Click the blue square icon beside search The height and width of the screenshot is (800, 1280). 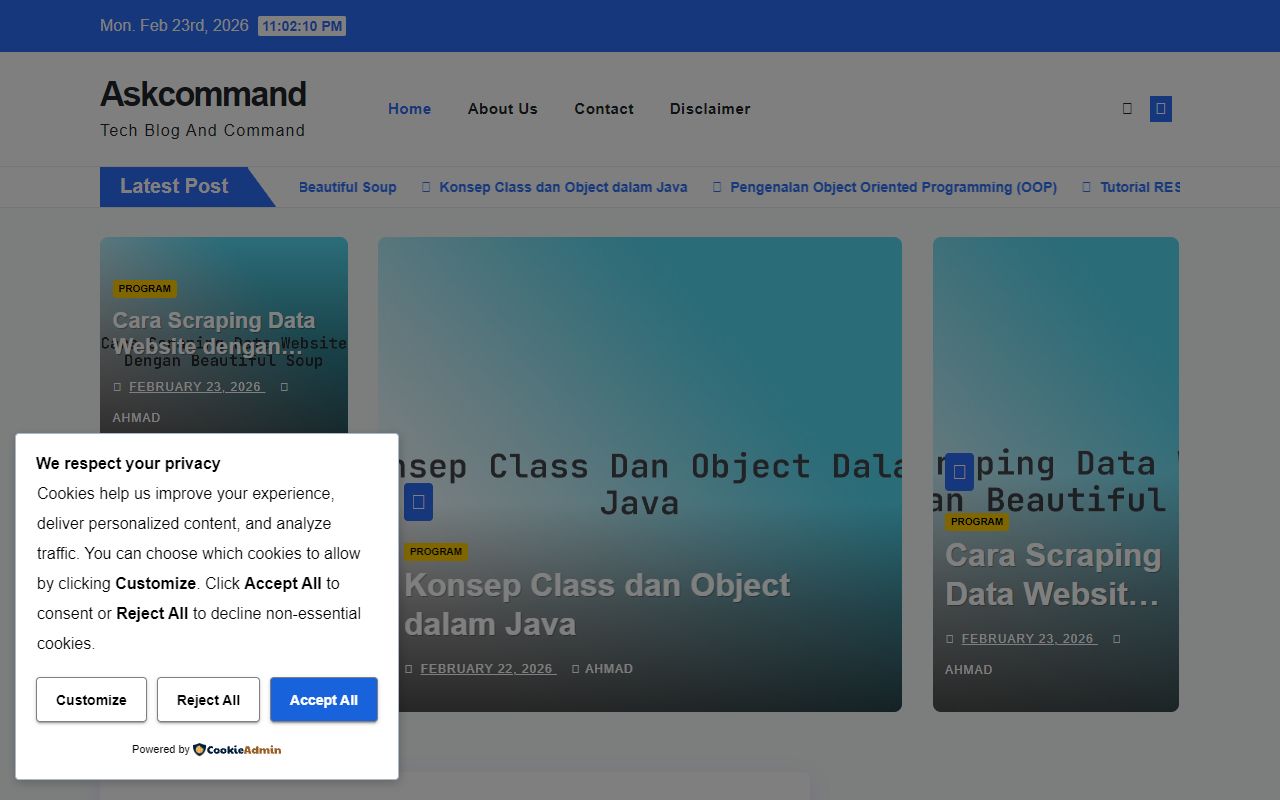pos(1160,108)
